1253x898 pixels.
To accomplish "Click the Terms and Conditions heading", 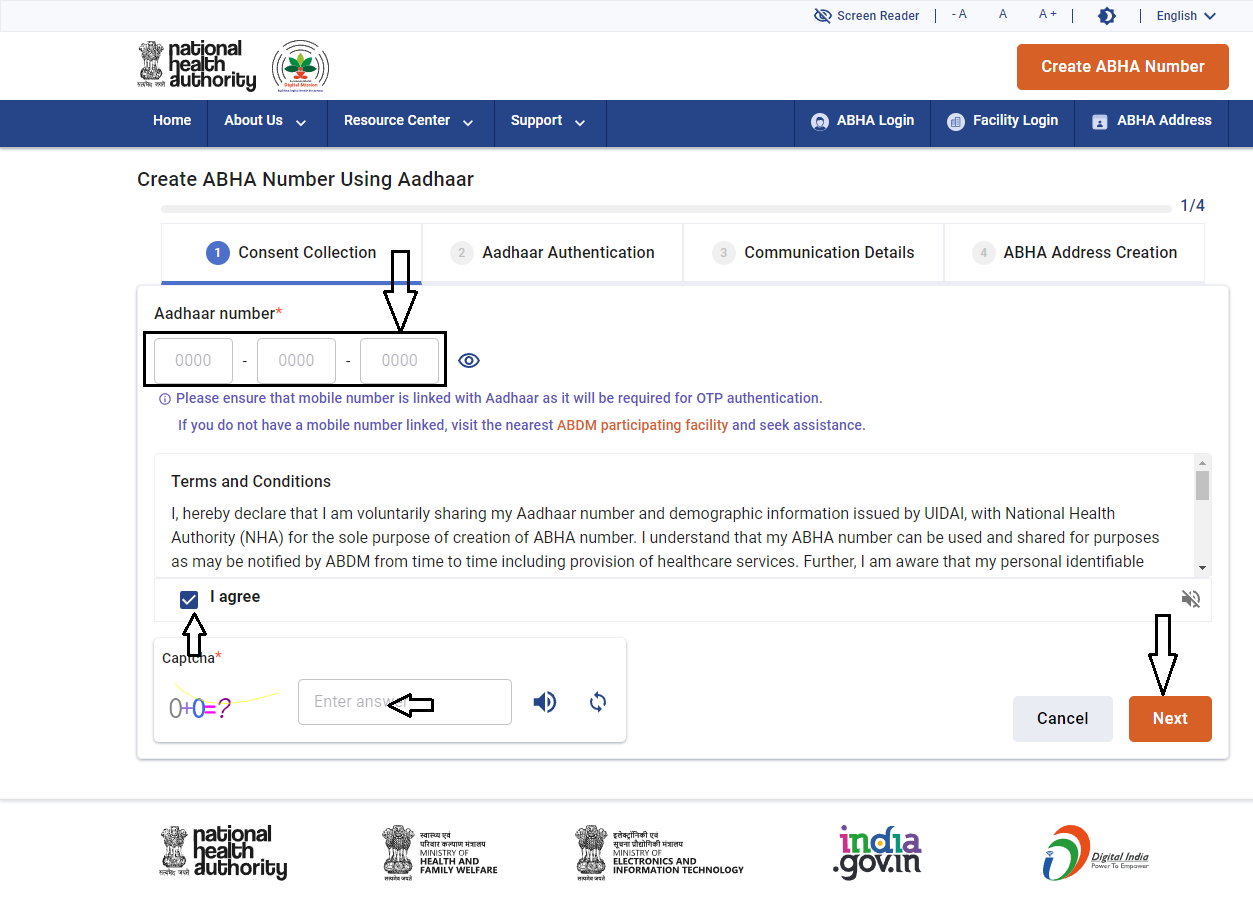I will click(251, 482).
